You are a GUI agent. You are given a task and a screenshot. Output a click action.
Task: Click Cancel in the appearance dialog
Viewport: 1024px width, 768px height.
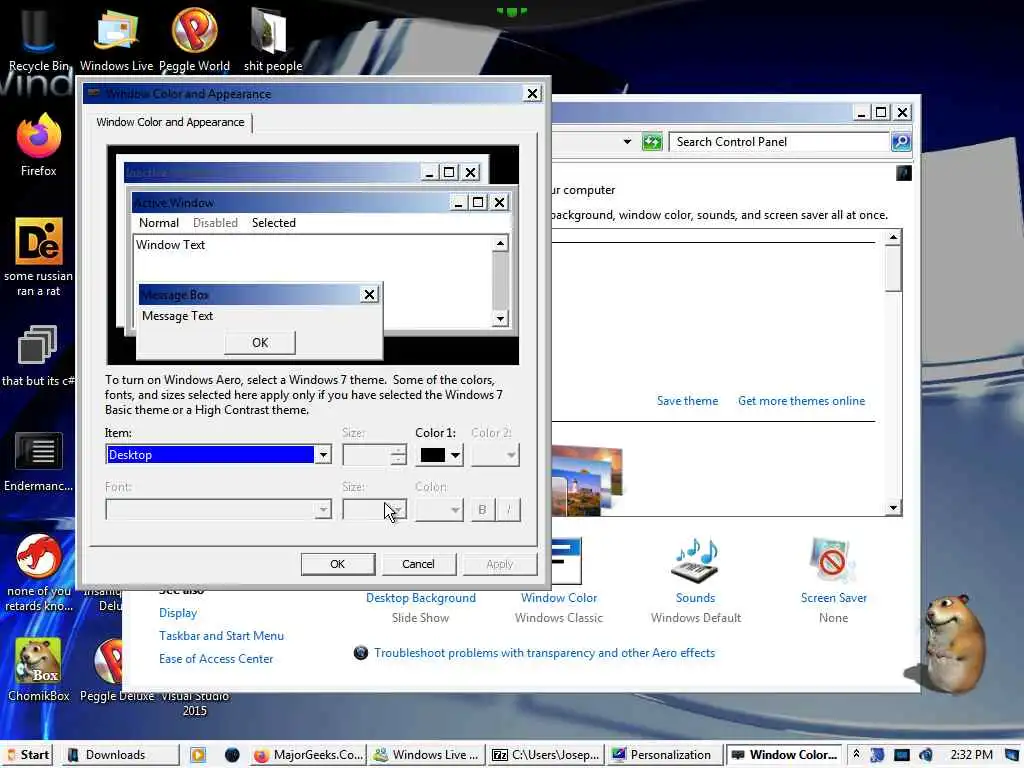(x=418, y=564)
